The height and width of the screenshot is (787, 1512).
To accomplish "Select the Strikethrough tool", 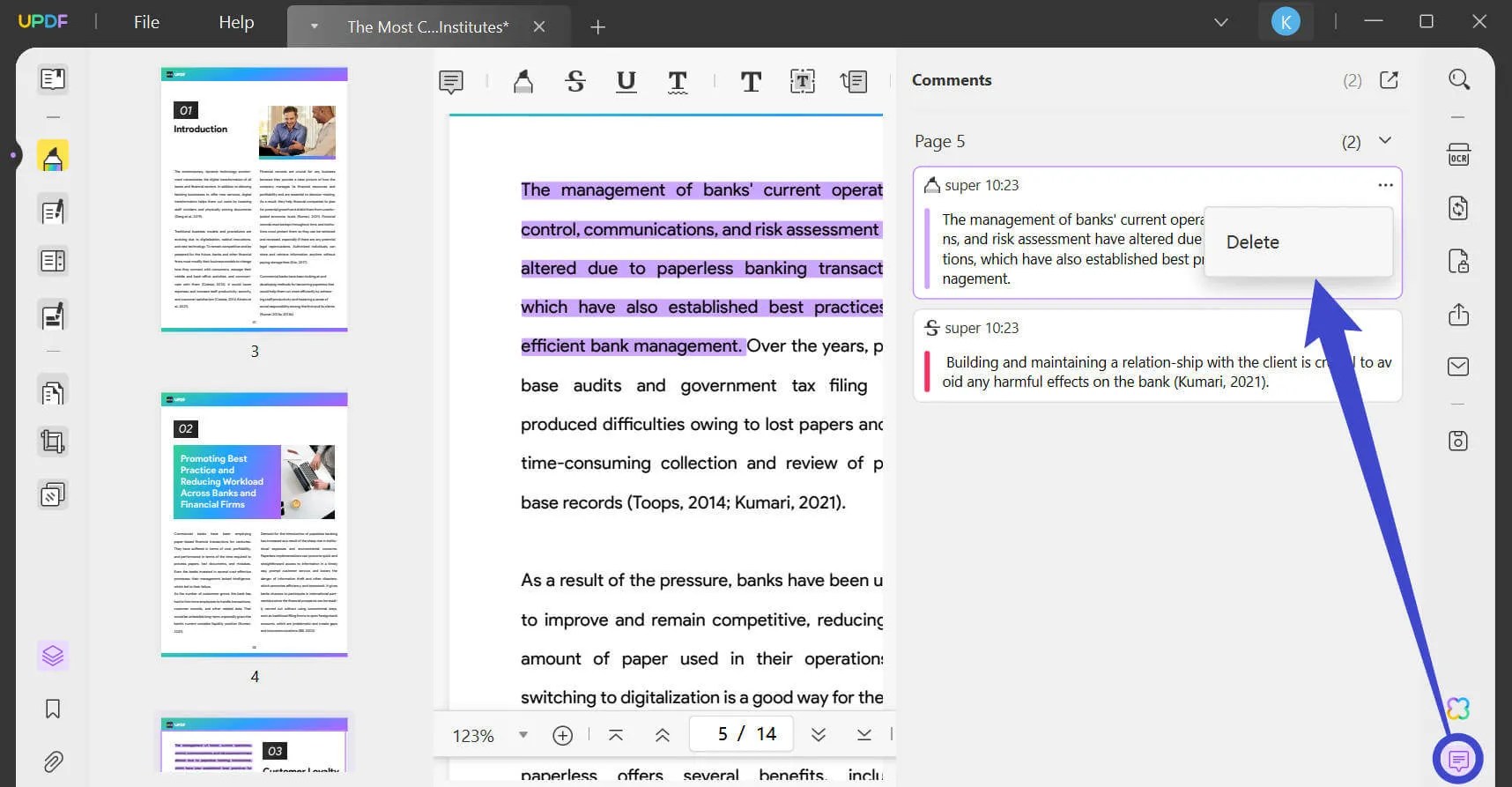I will [x=575, y=82].
